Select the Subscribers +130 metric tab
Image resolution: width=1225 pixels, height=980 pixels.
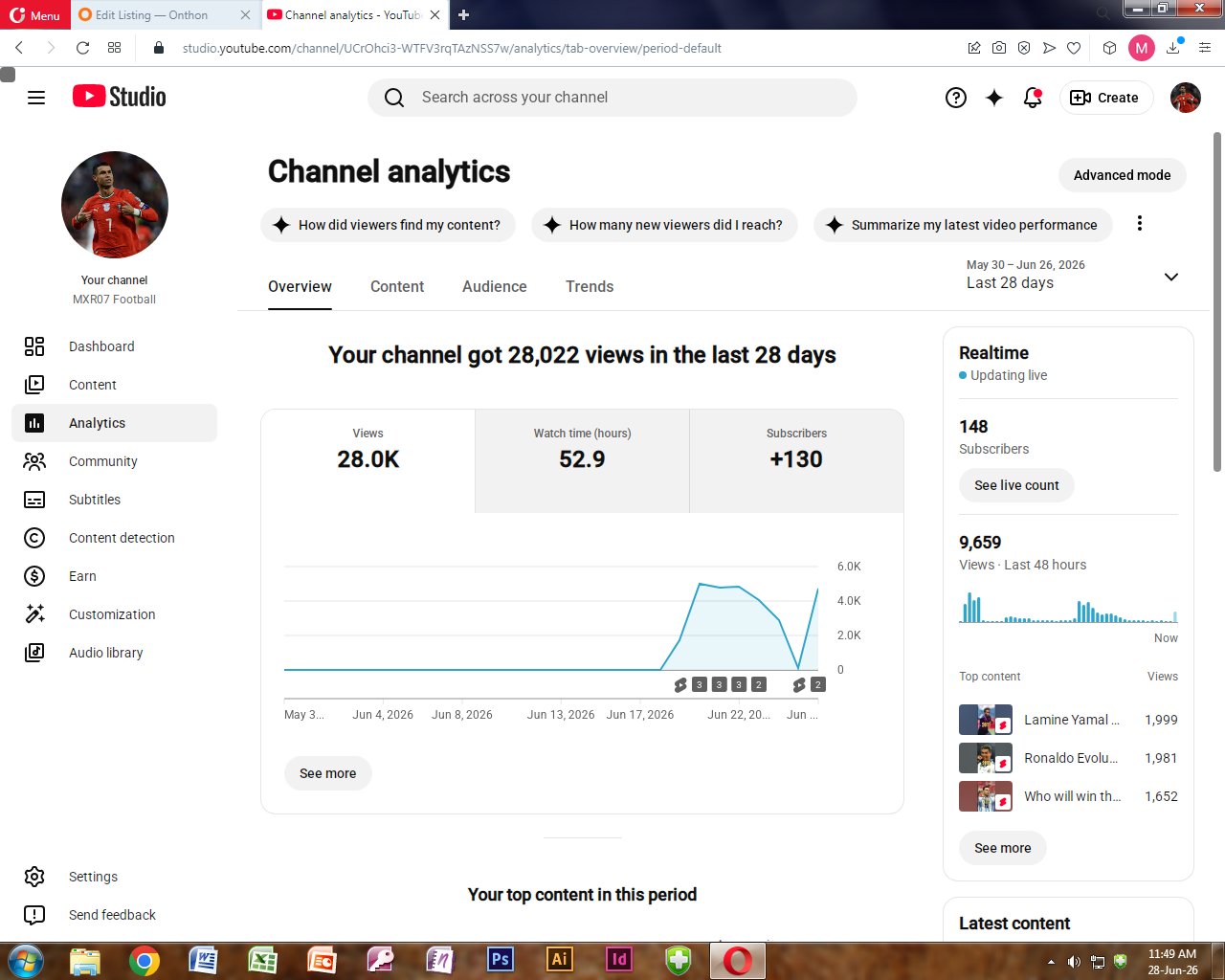tap(796, 460)
